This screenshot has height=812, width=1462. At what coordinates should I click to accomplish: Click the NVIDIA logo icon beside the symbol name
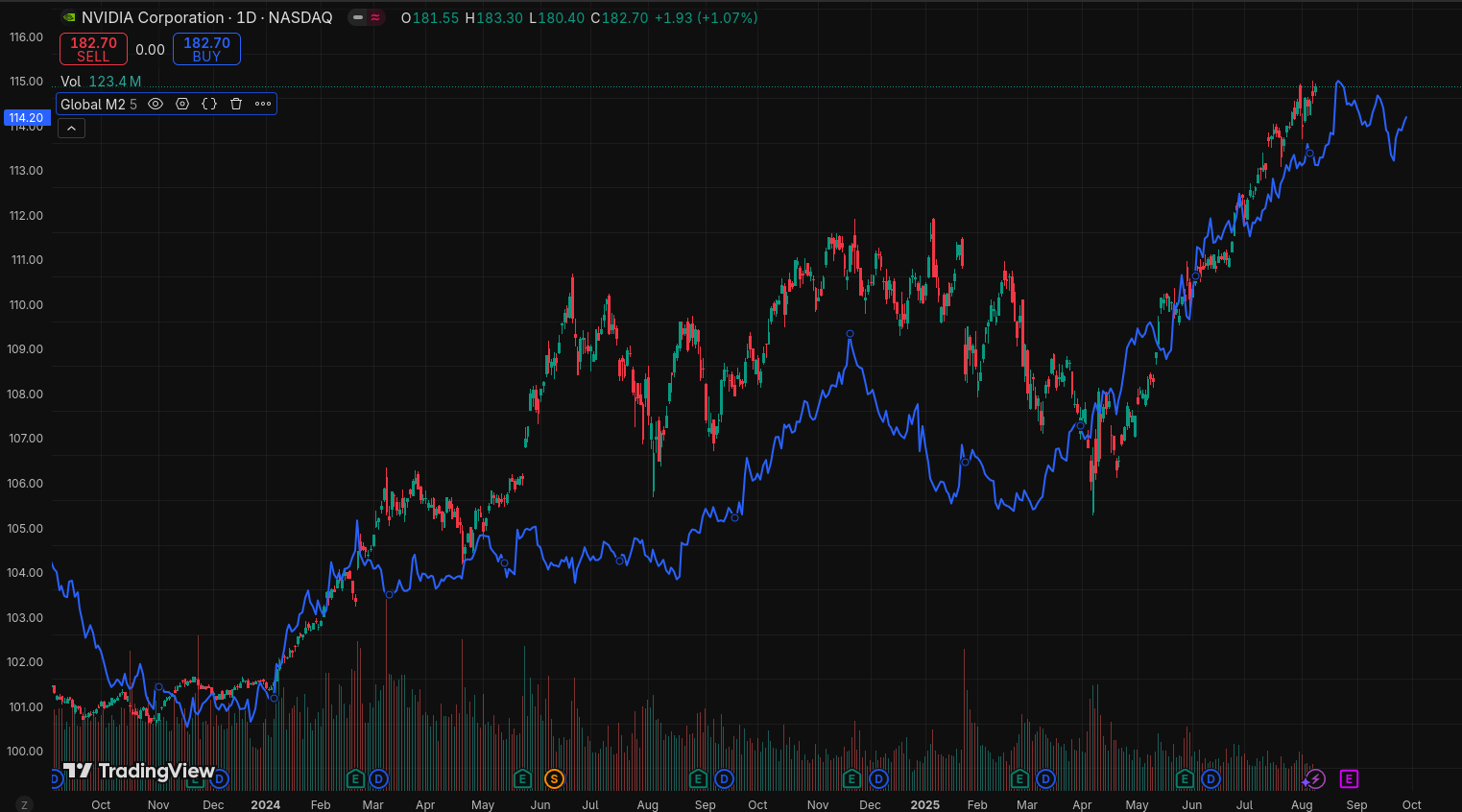tap(68, 17)
